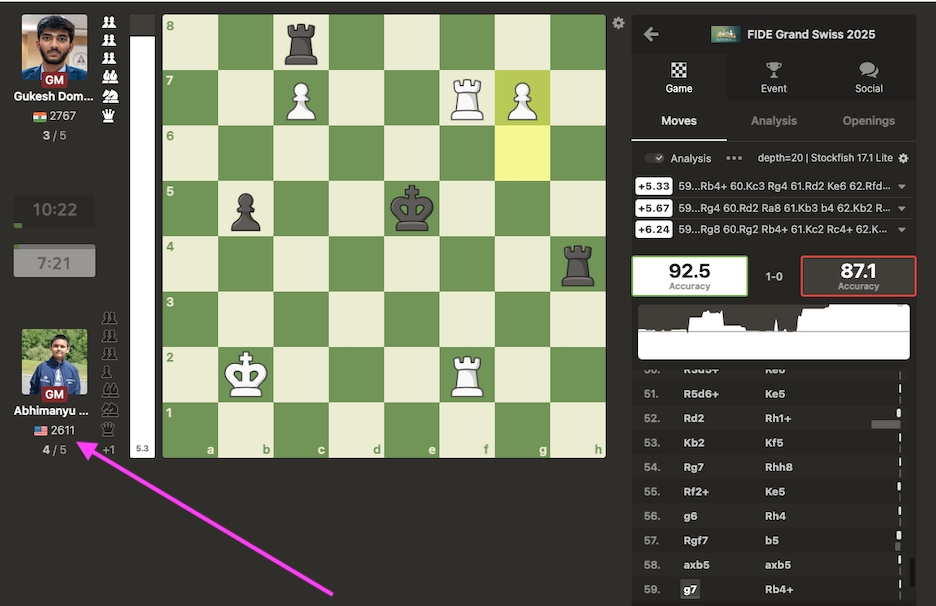
Task: Click the FIDE Grand Swiss tournament logo
Action: coord(725,34)
